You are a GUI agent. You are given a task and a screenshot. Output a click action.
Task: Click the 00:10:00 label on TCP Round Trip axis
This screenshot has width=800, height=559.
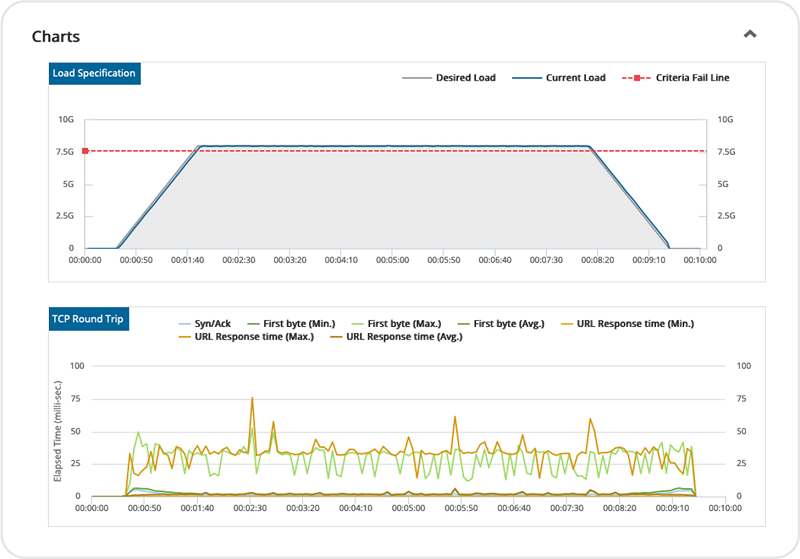725,508
